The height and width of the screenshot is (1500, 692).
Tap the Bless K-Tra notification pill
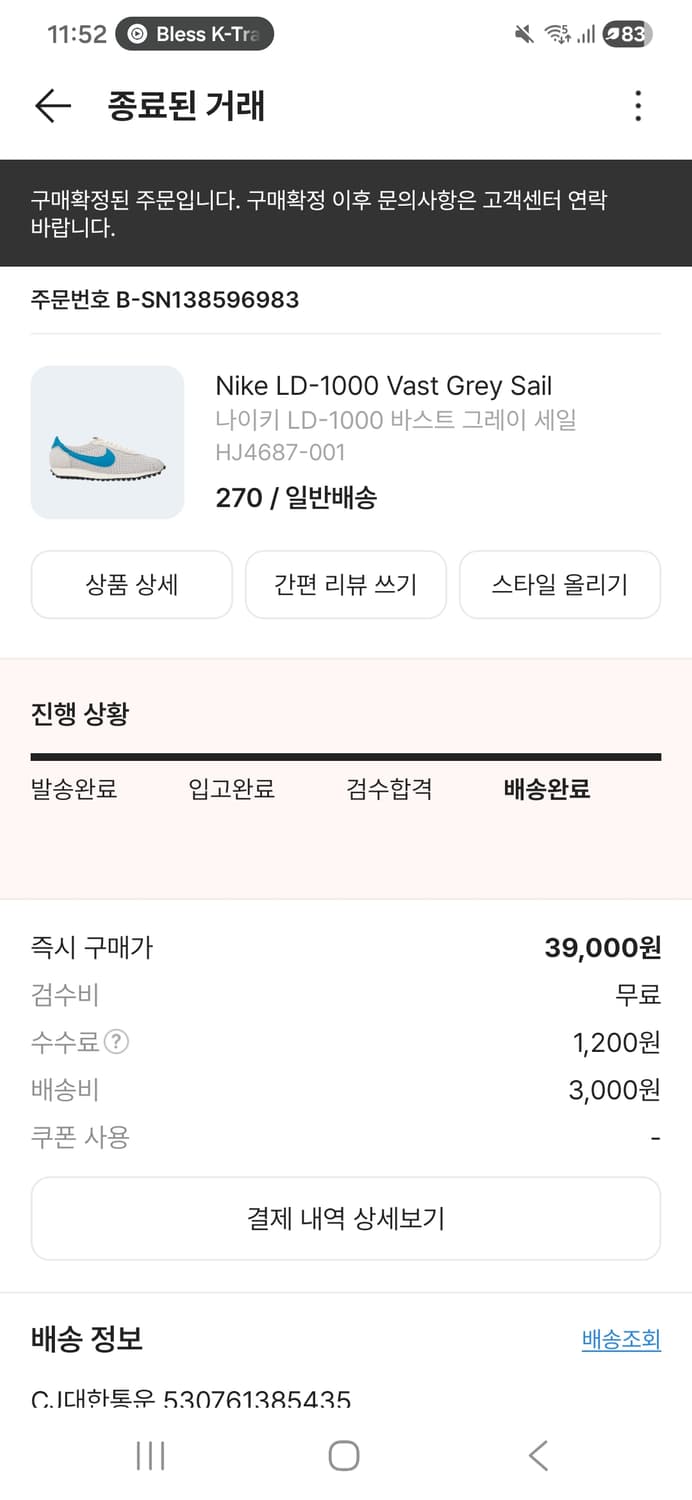pos(193,33)
